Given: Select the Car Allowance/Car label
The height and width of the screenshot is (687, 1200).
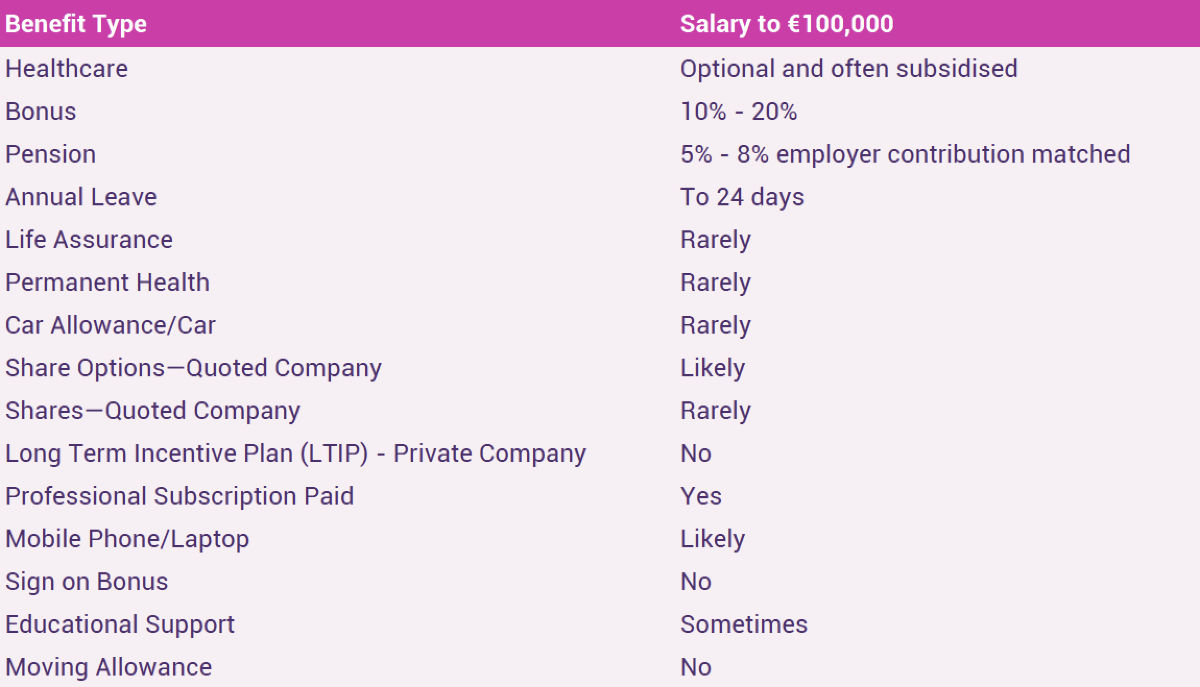Looking at the screenshot, I should [111, 326].
